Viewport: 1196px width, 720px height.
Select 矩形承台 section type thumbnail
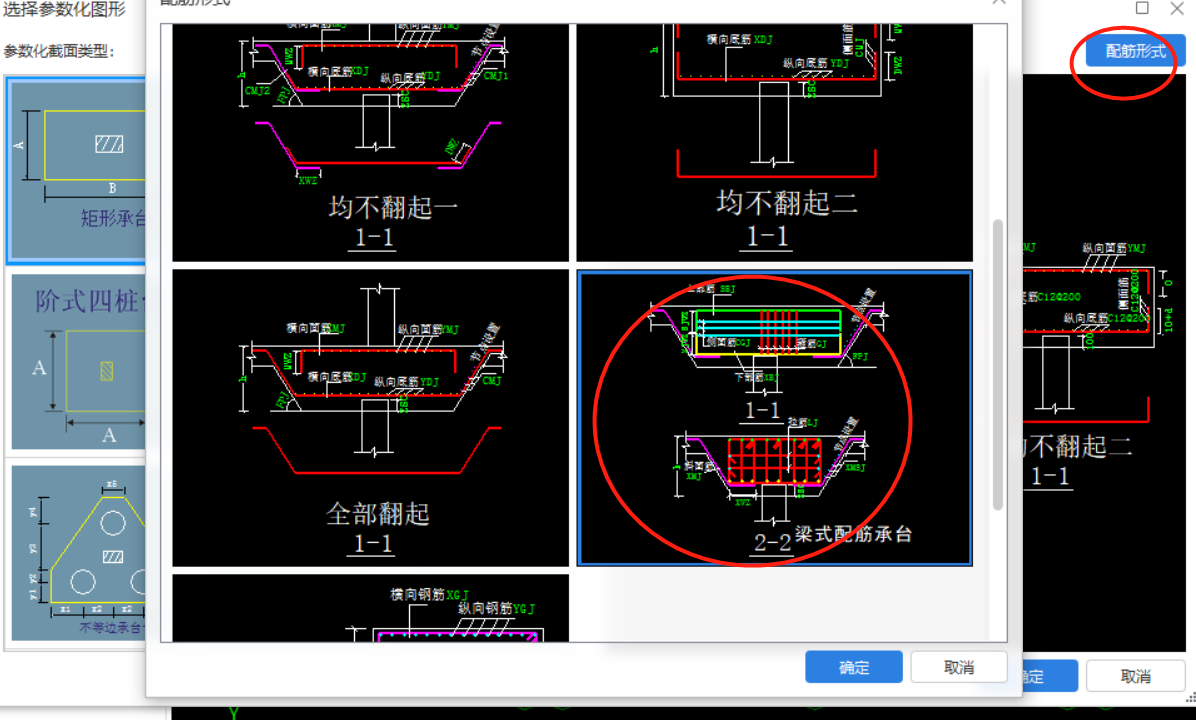coord(76,170)
